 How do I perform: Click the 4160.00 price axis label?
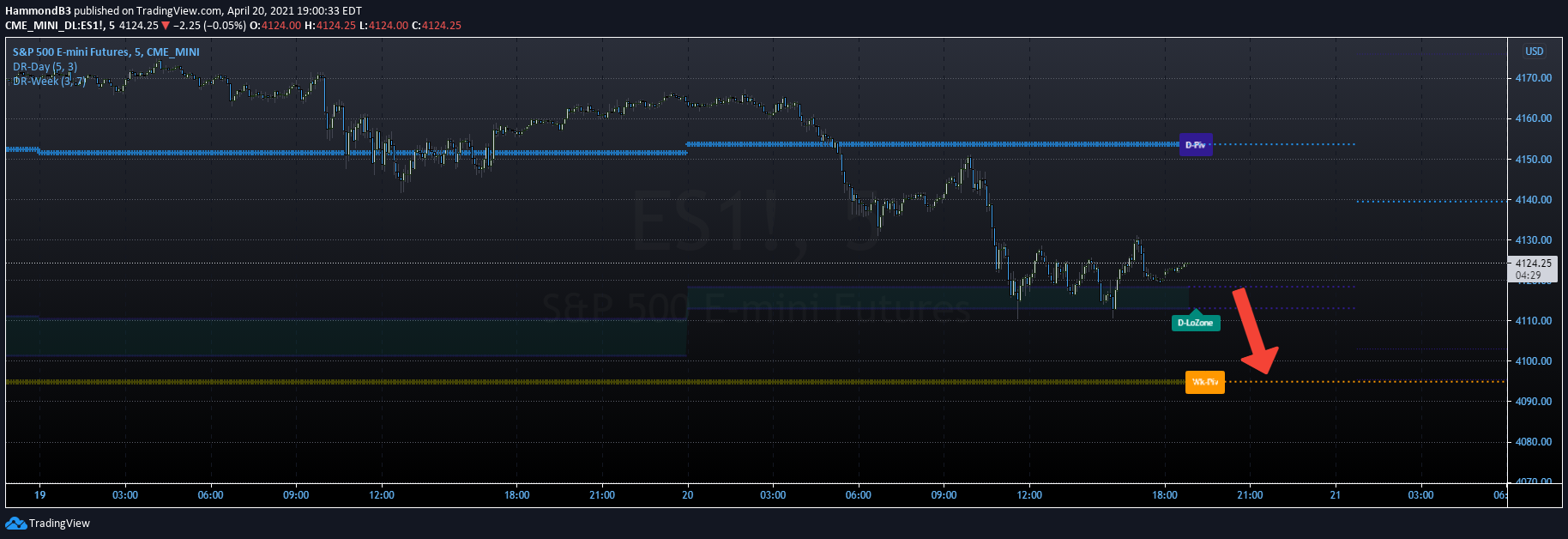coord(1534,118)
